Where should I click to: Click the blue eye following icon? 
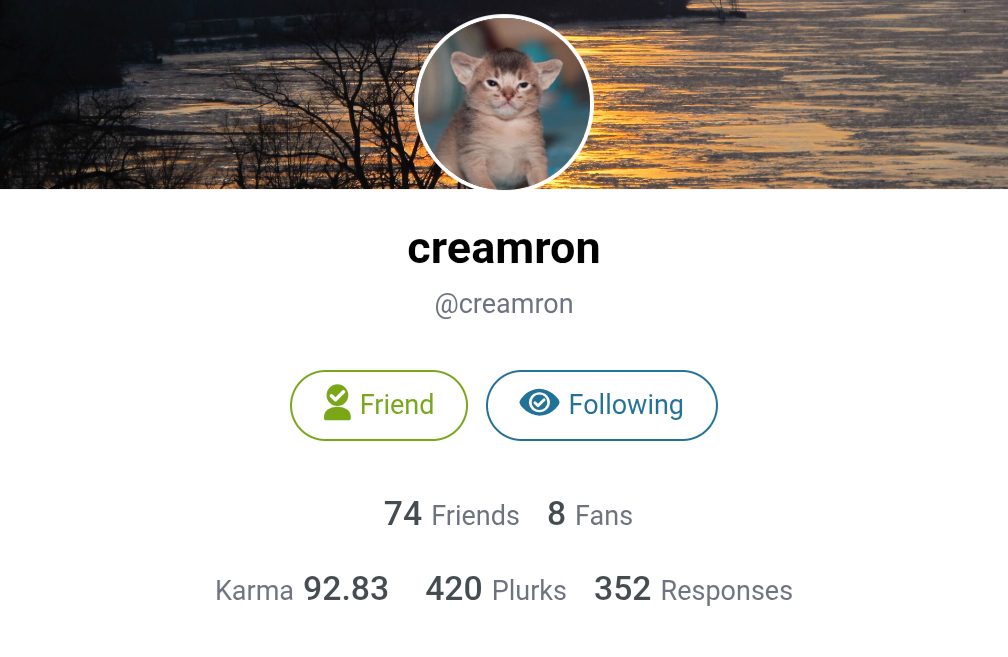(539, 402)
